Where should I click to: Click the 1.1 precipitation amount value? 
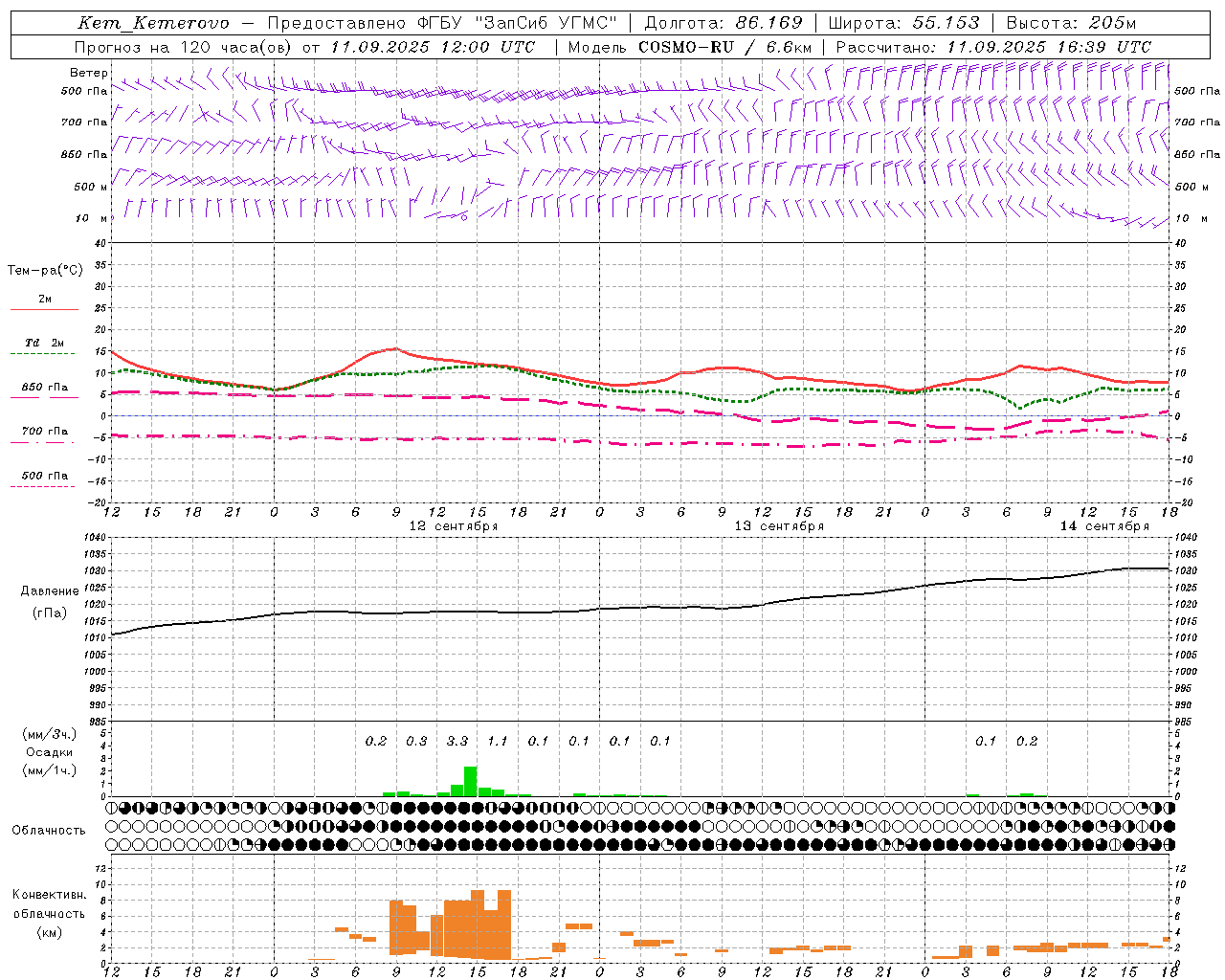(x=498, y=741)
